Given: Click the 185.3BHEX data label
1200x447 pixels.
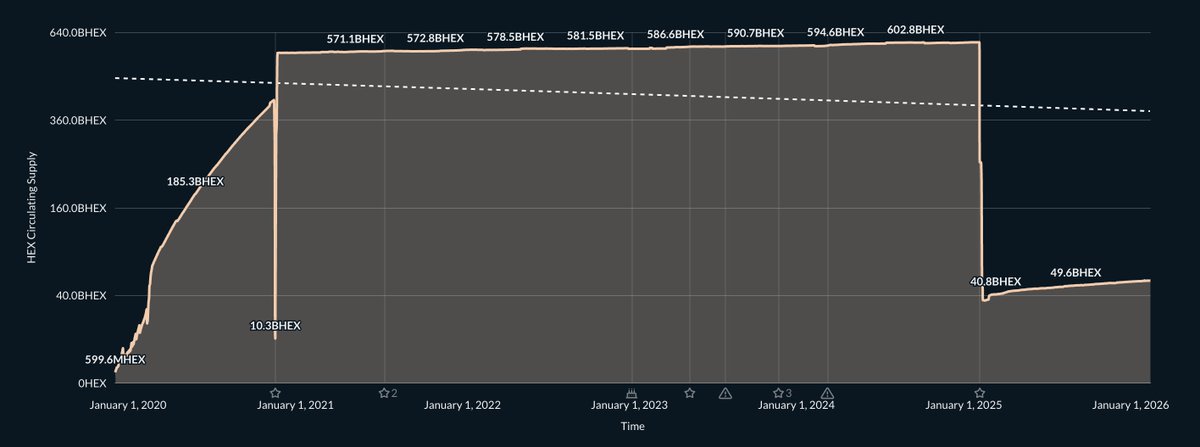Looking at the screenshot, I should coord(195,182).
